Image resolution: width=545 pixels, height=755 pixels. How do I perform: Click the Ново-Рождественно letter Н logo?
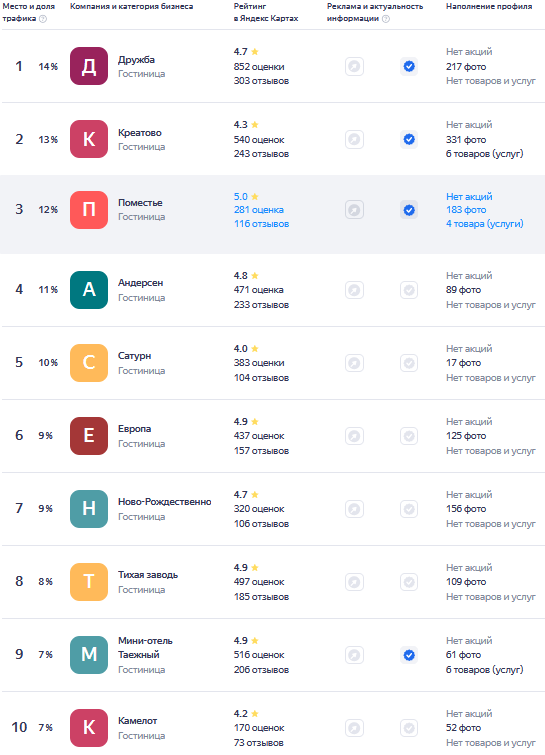(x=89, y=509)
